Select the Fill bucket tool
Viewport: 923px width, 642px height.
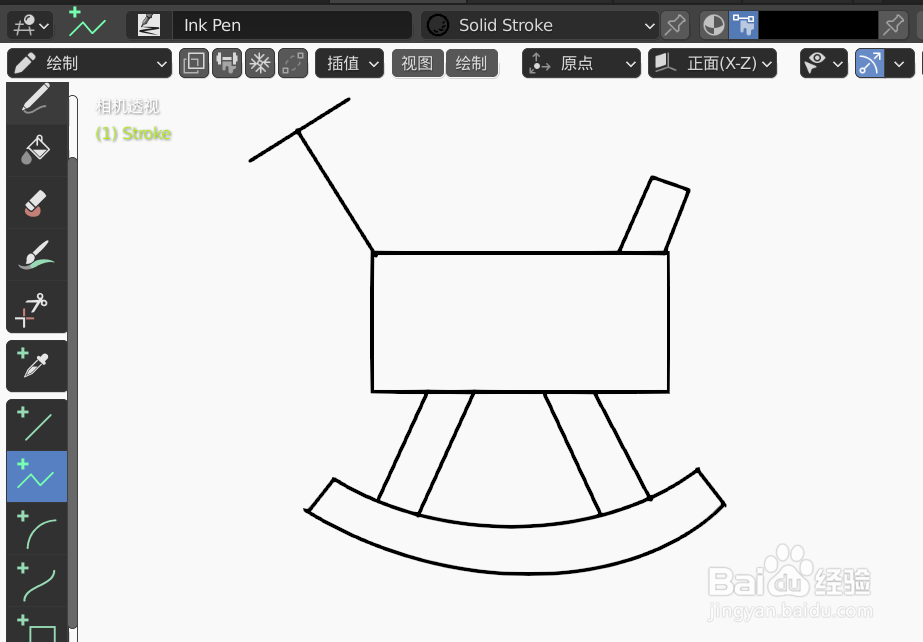pos(36,150)
